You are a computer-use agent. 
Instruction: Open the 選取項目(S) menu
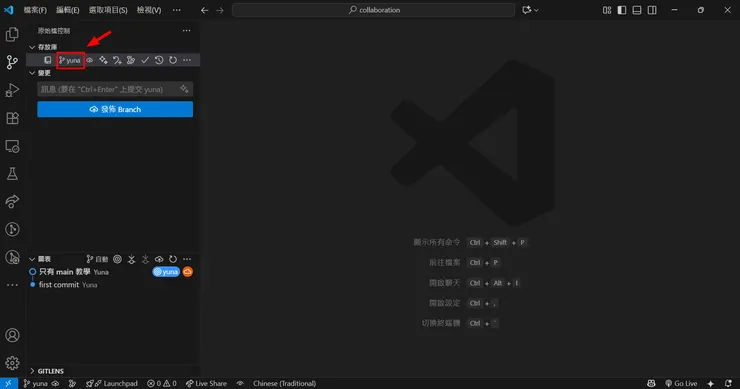(108, 10)
